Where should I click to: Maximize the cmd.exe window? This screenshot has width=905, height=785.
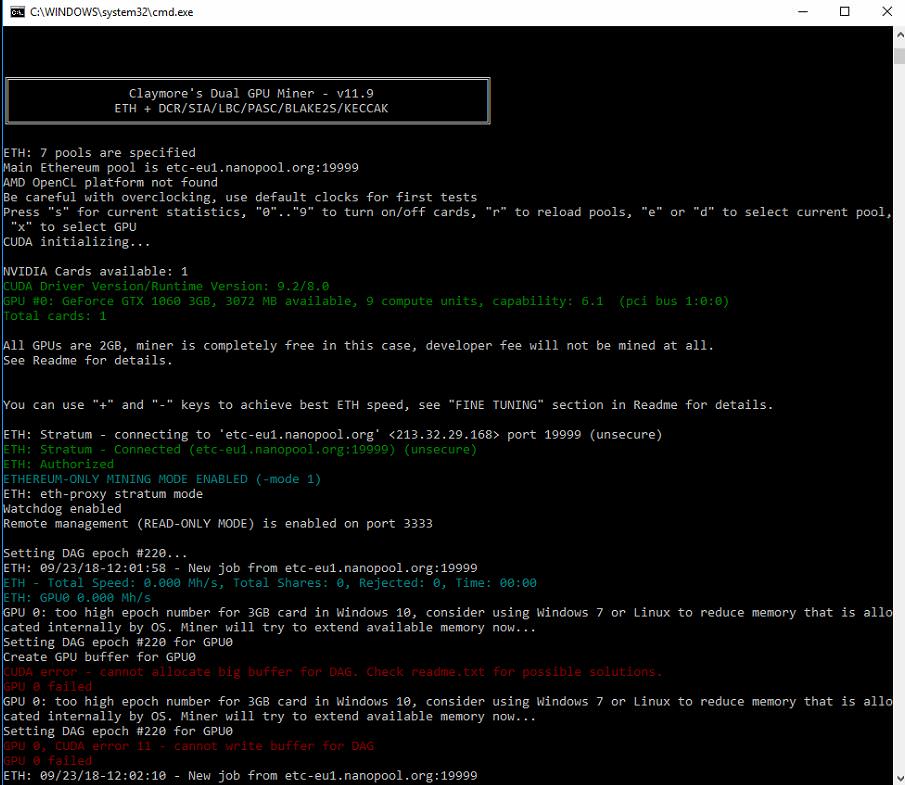[x=844, y=12]
